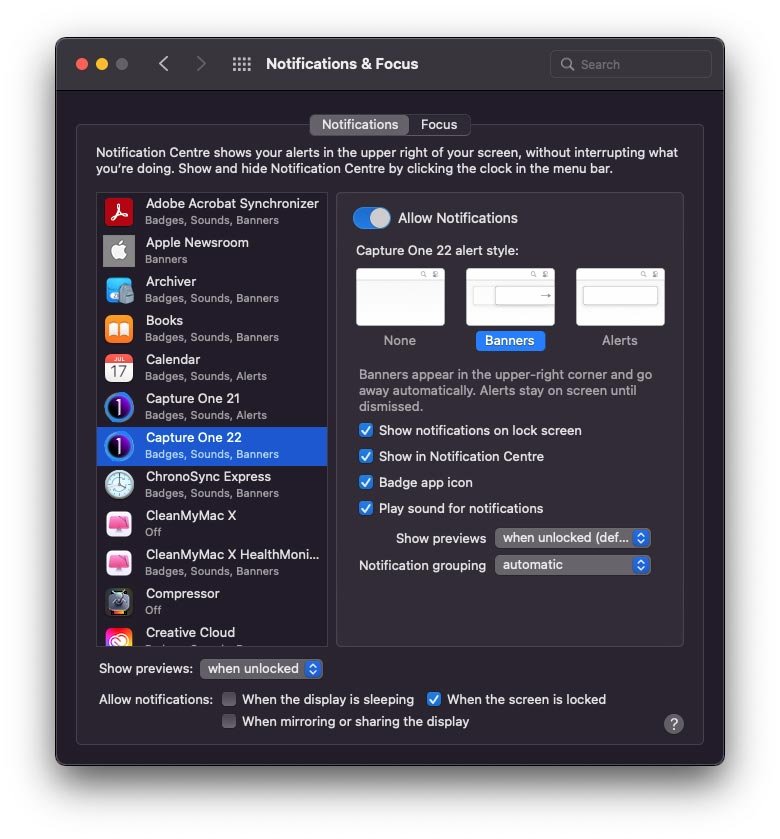Select ChronoSync Express in the list
Image resolution: width=780 pixels, height=839 pixels.
tap(212, 485)
